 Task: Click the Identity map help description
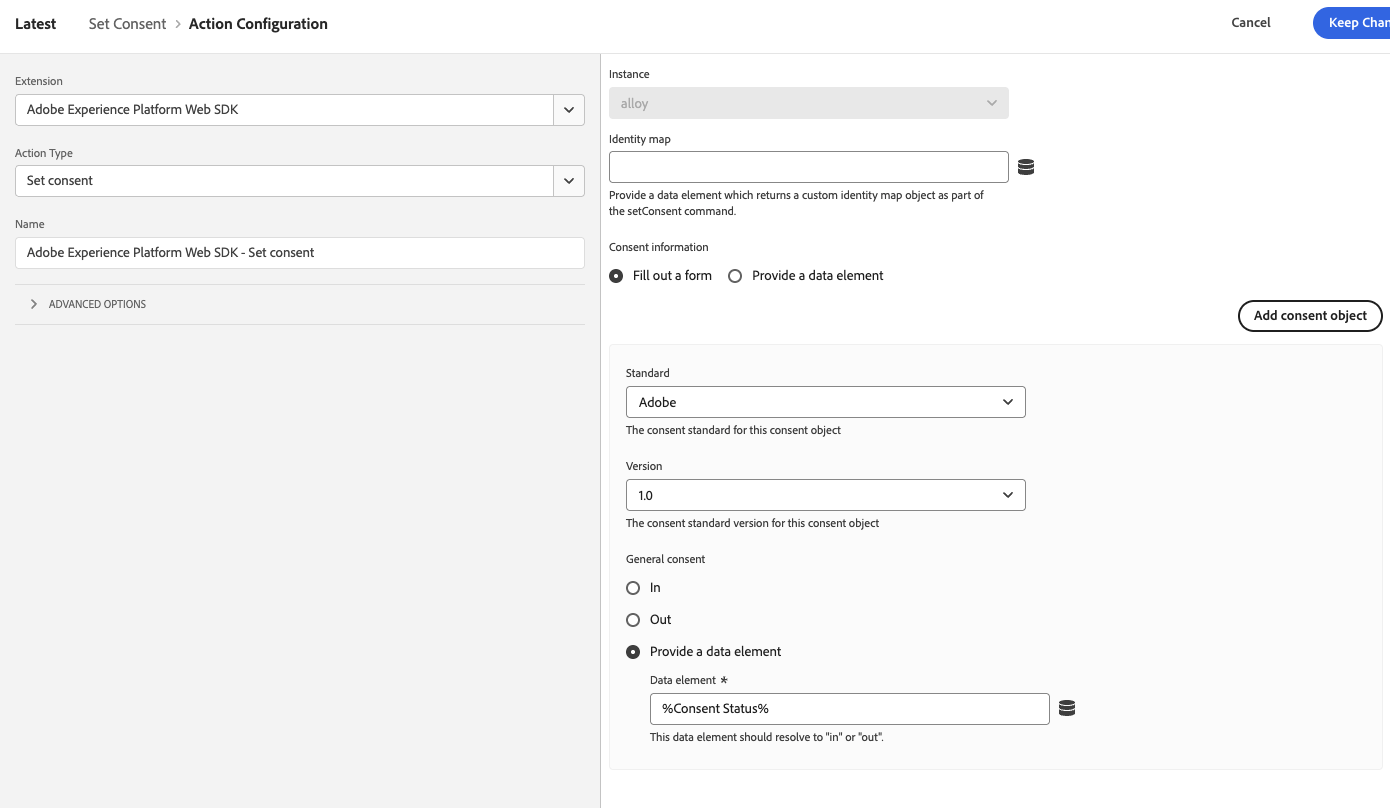click(797, 203)
